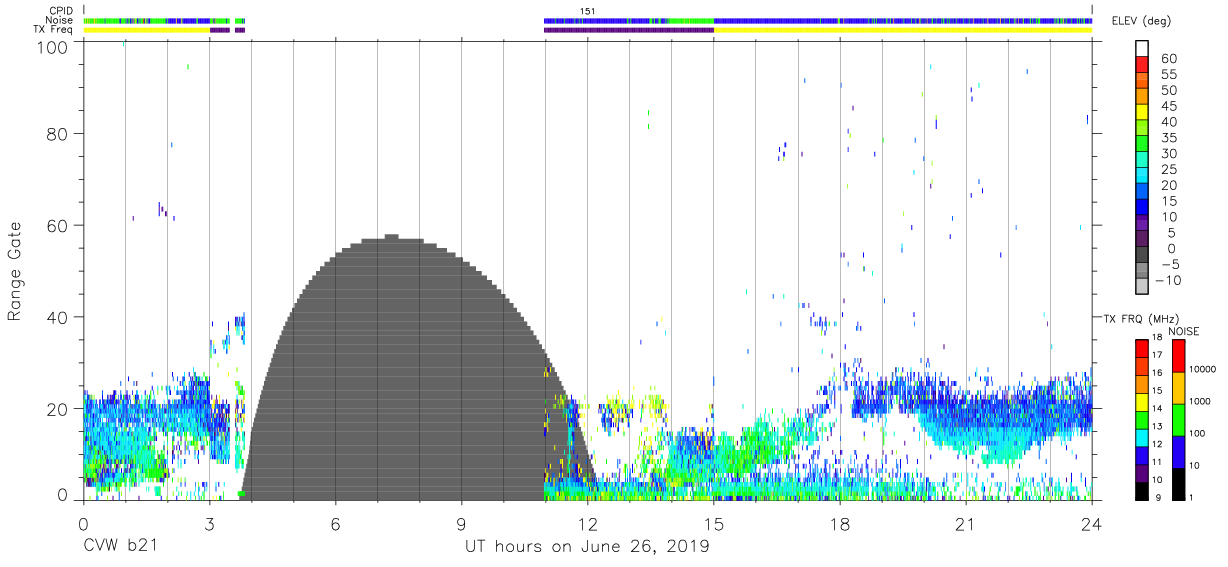Select the red 17–18 MHz TX FRQ swatch

(x=1142, y=348)
